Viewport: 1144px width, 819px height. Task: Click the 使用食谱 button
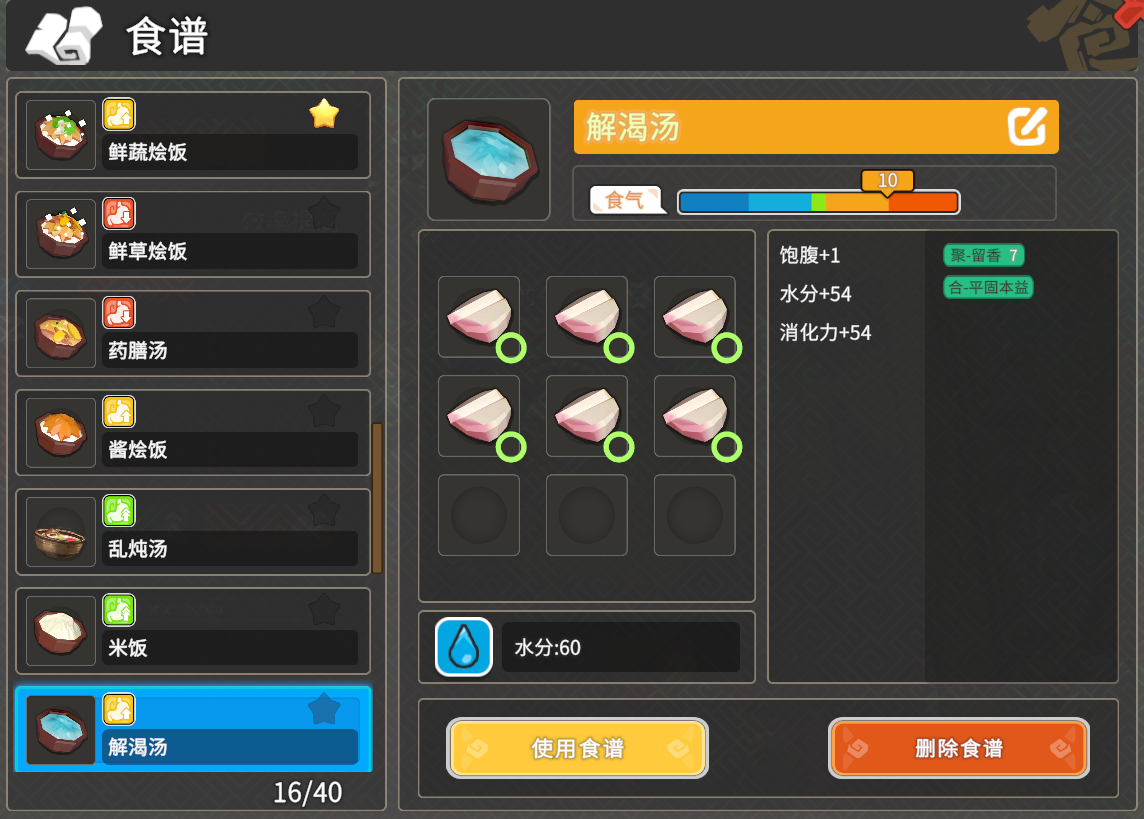[577, 748]
